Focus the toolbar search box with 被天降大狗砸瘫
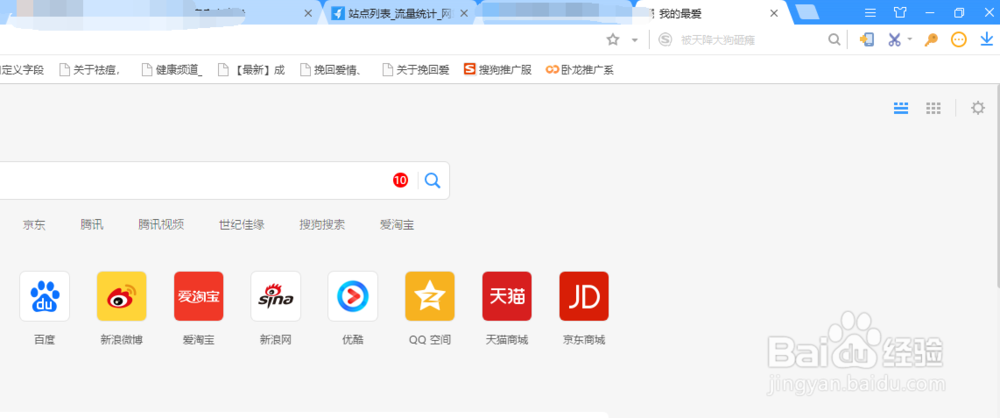 tap(751, 40)
